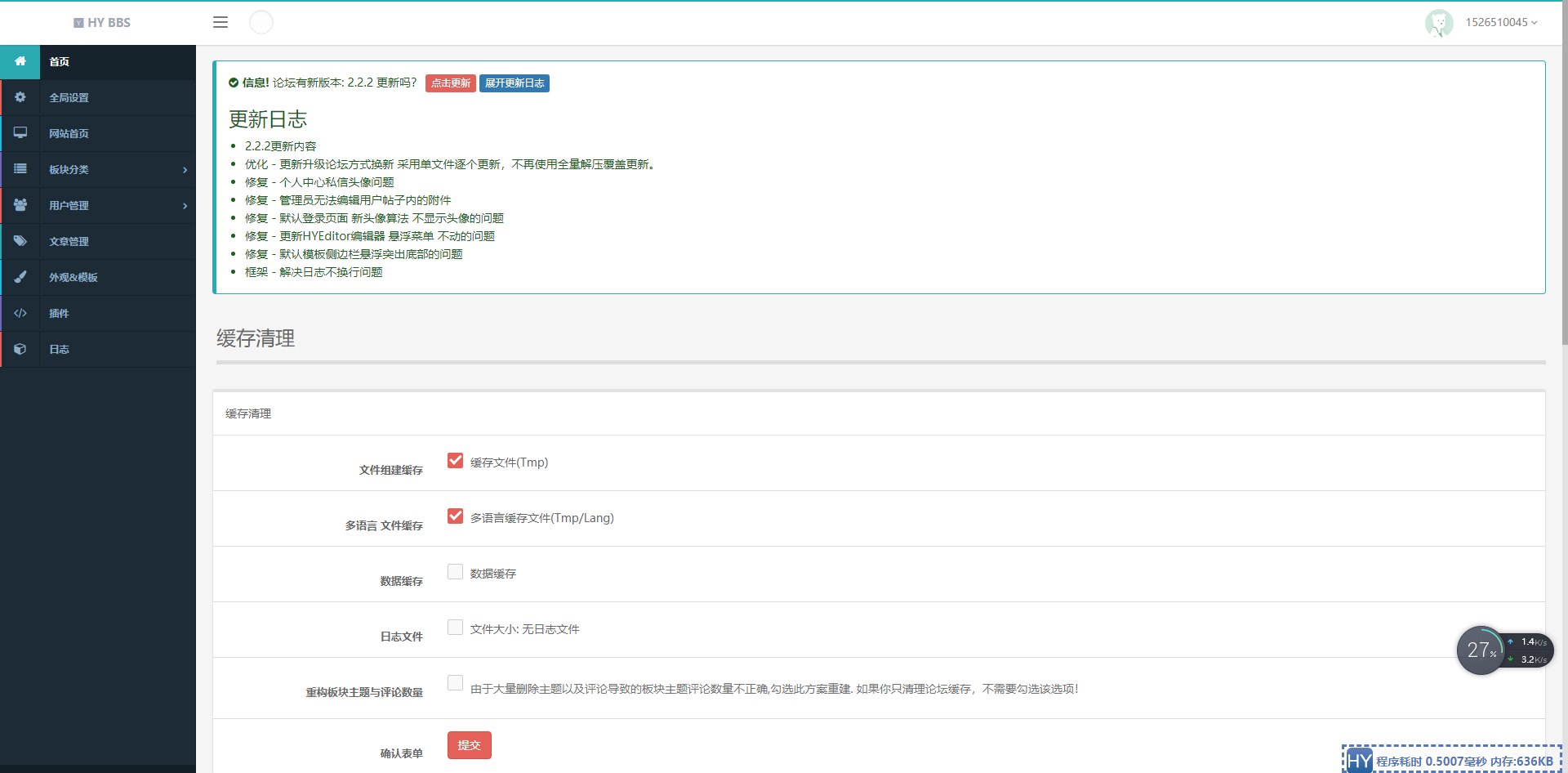Open the 插件 menu item
1568x773 pixels.
tap(59, 314)
